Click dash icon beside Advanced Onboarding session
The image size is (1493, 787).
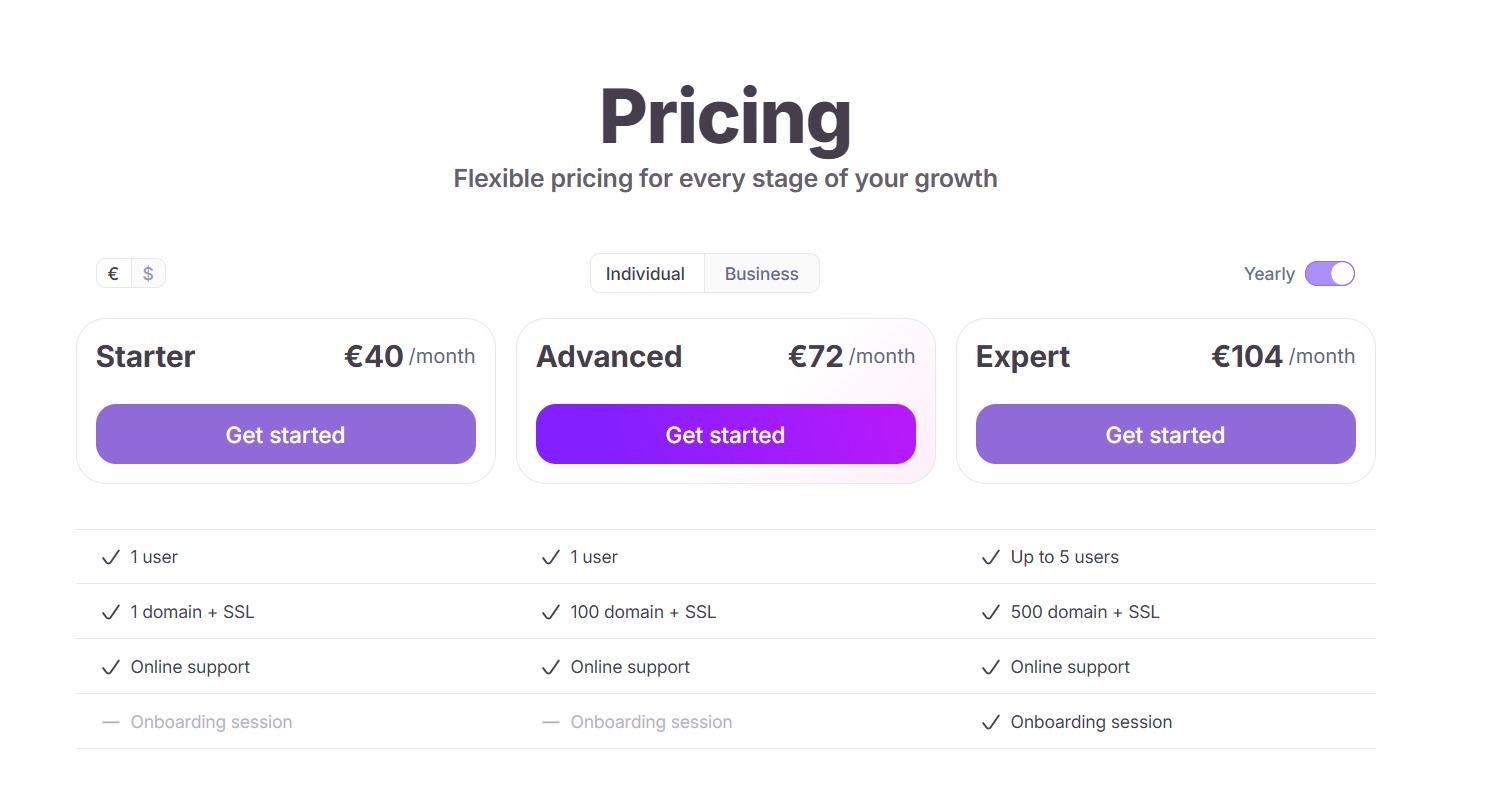click(x=550, y=722)
